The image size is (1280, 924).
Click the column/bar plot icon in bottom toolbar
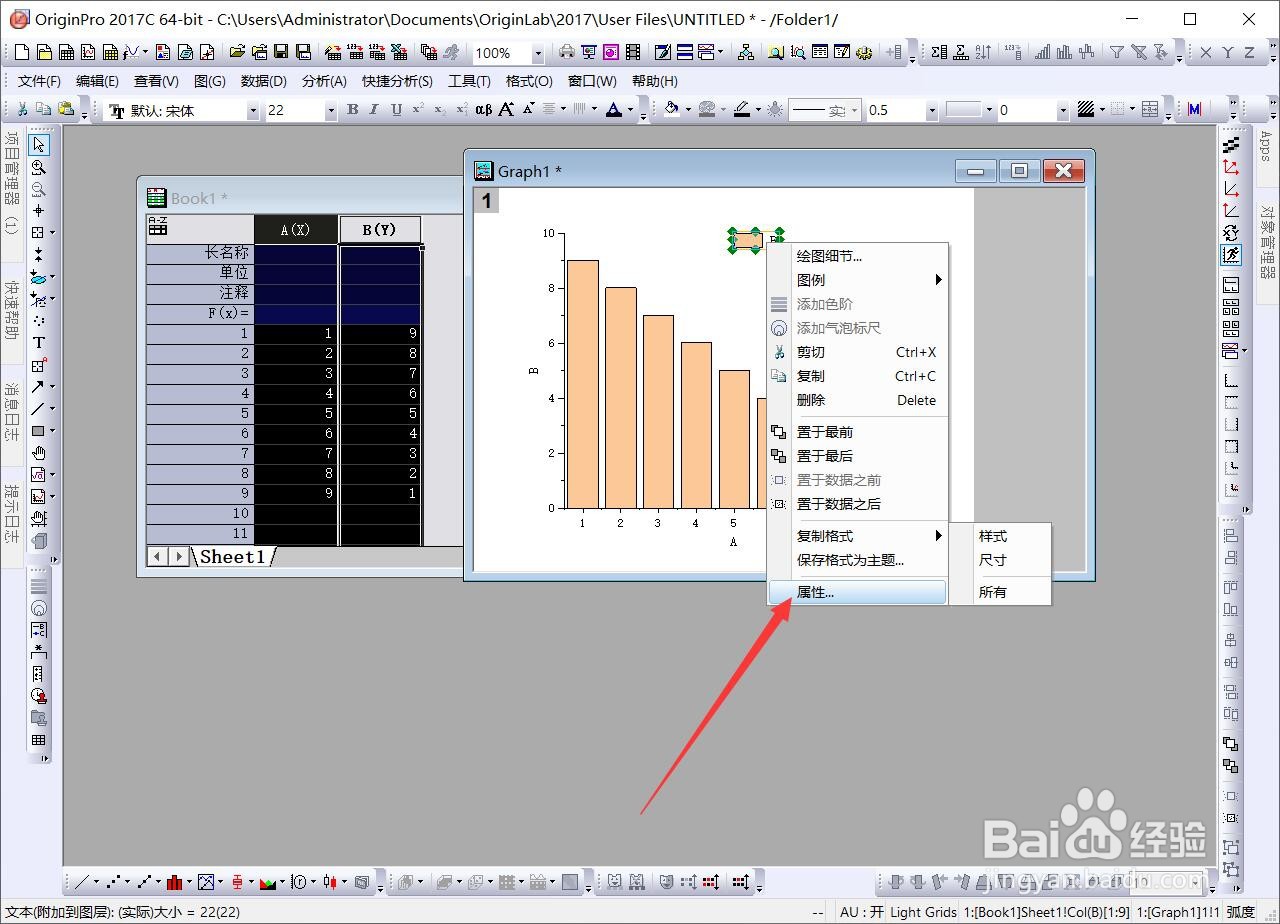[x=174, y=882]
